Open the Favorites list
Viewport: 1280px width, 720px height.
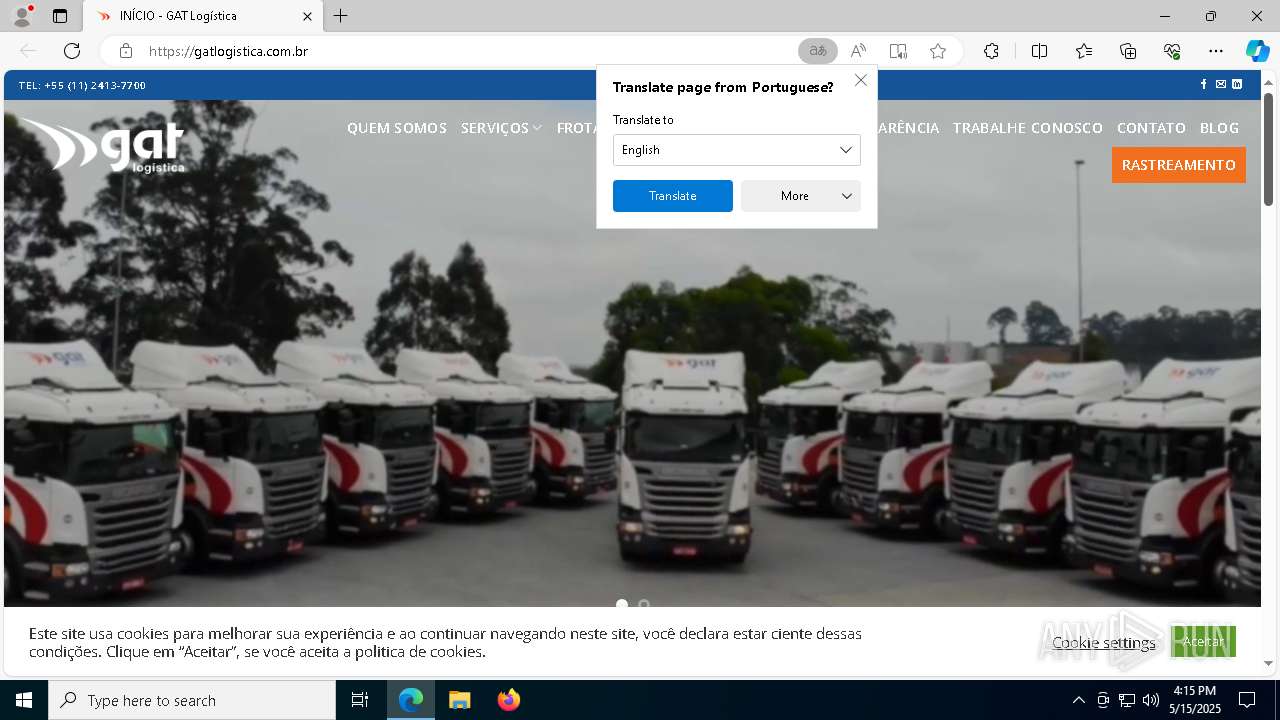[1084, 51]
